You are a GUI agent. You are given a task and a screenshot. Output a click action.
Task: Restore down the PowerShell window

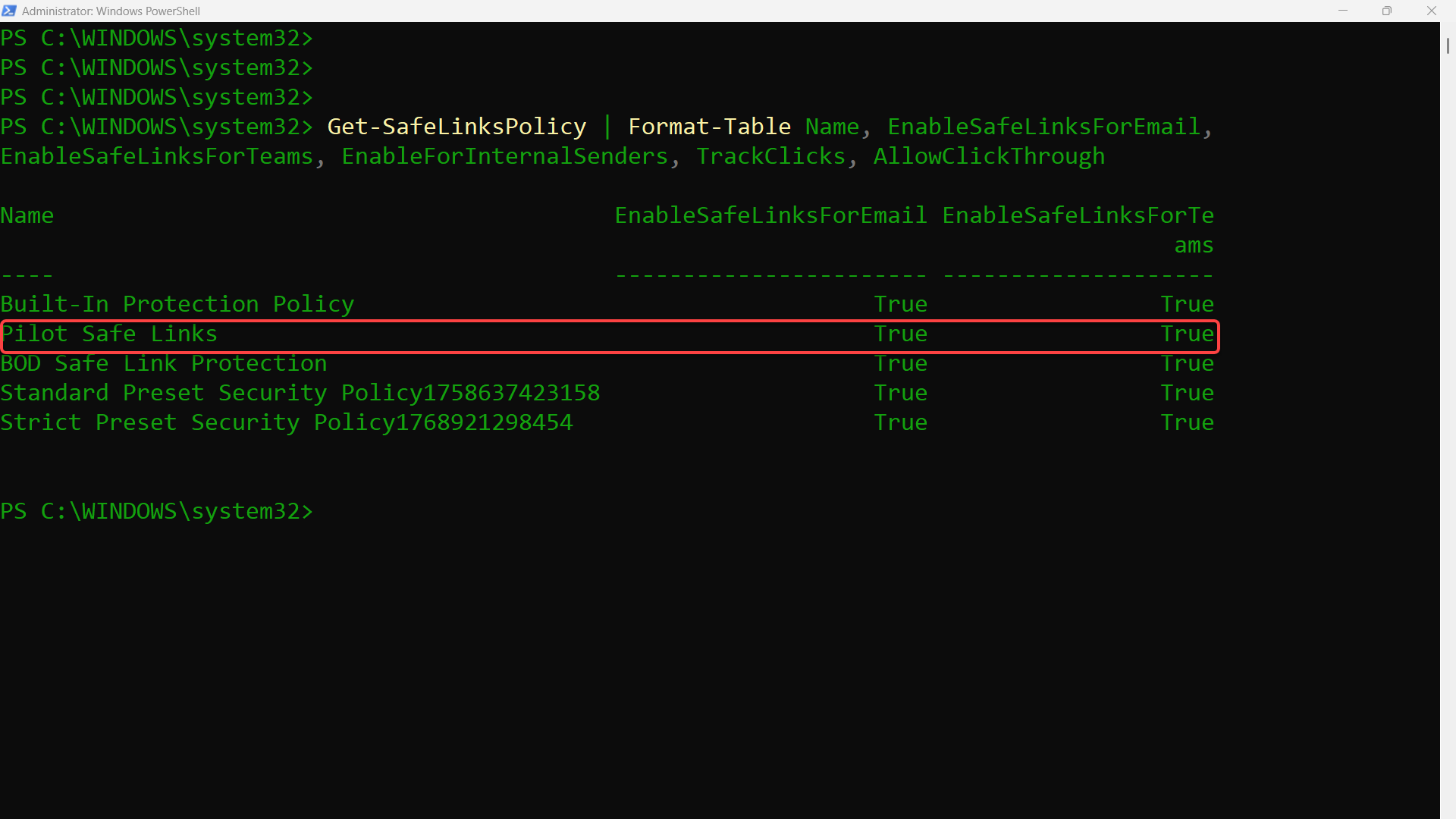point(1387,11)
